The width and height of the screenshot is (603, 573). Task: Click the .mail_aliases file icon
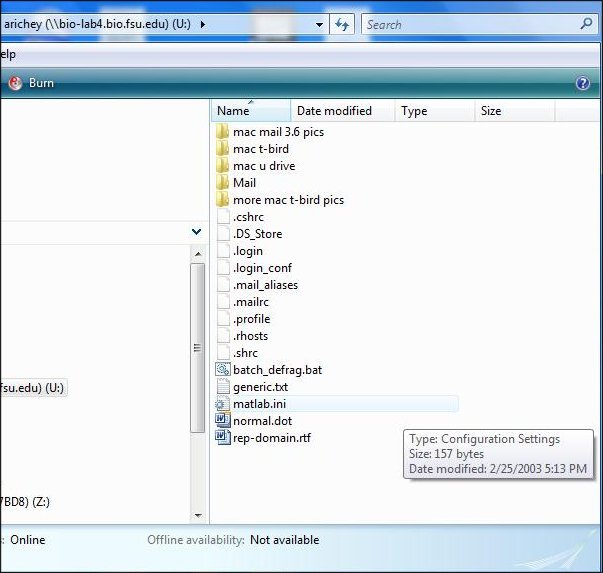pos(223,285)
